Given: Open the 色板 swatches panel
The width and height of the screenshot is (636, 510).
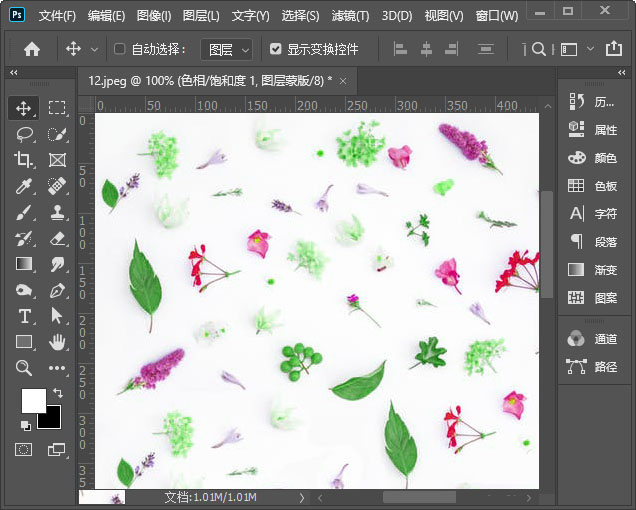Looking at the screenshot, I should point(594,186).
